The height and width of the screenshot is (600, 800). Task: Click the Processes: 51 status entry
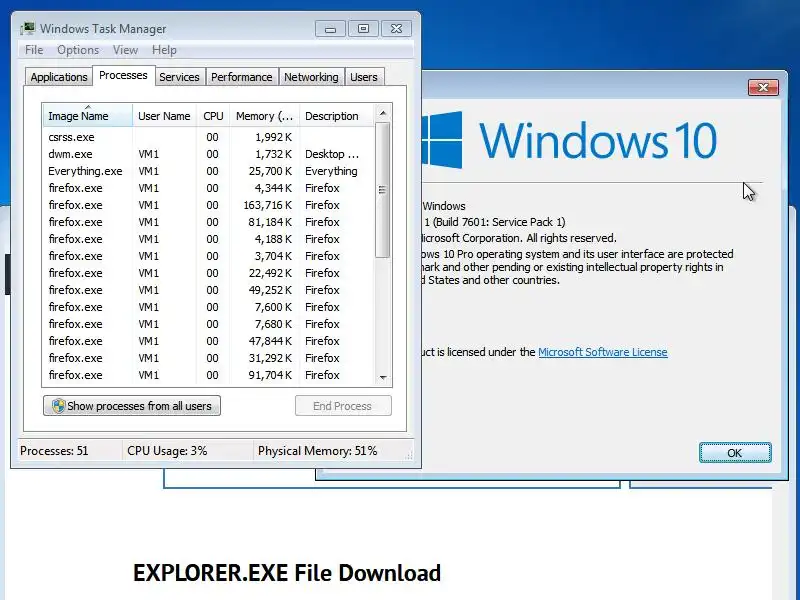(x=54, y=451)
